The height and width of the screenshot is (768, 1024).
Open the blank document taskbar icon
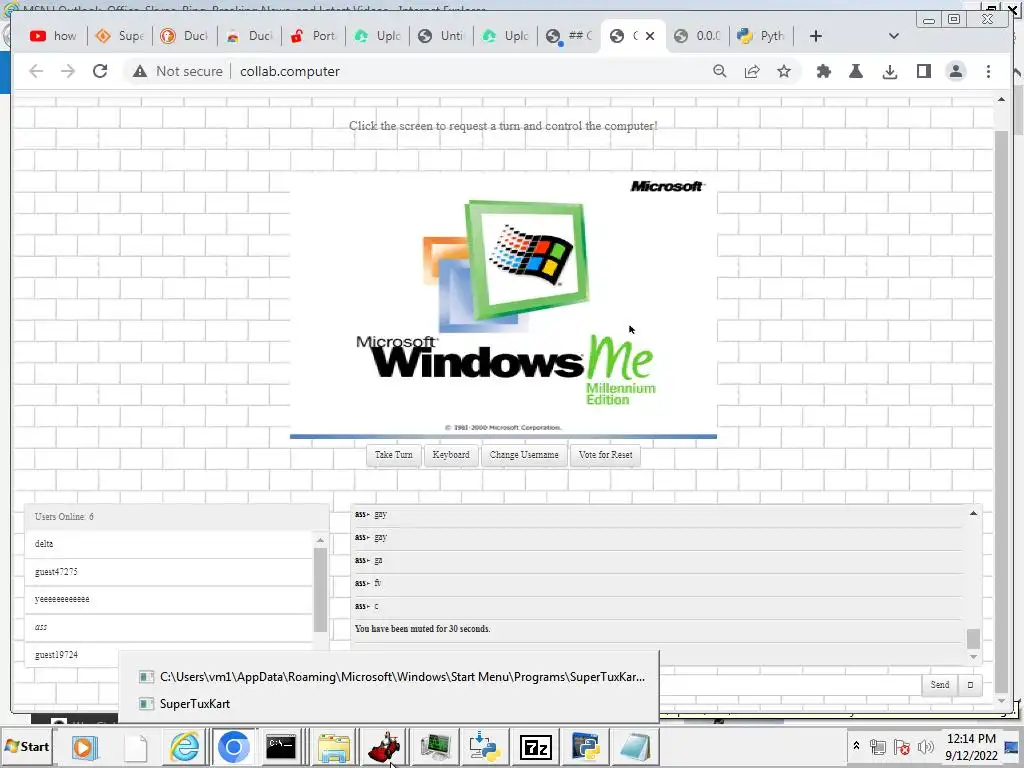(136, 746)
